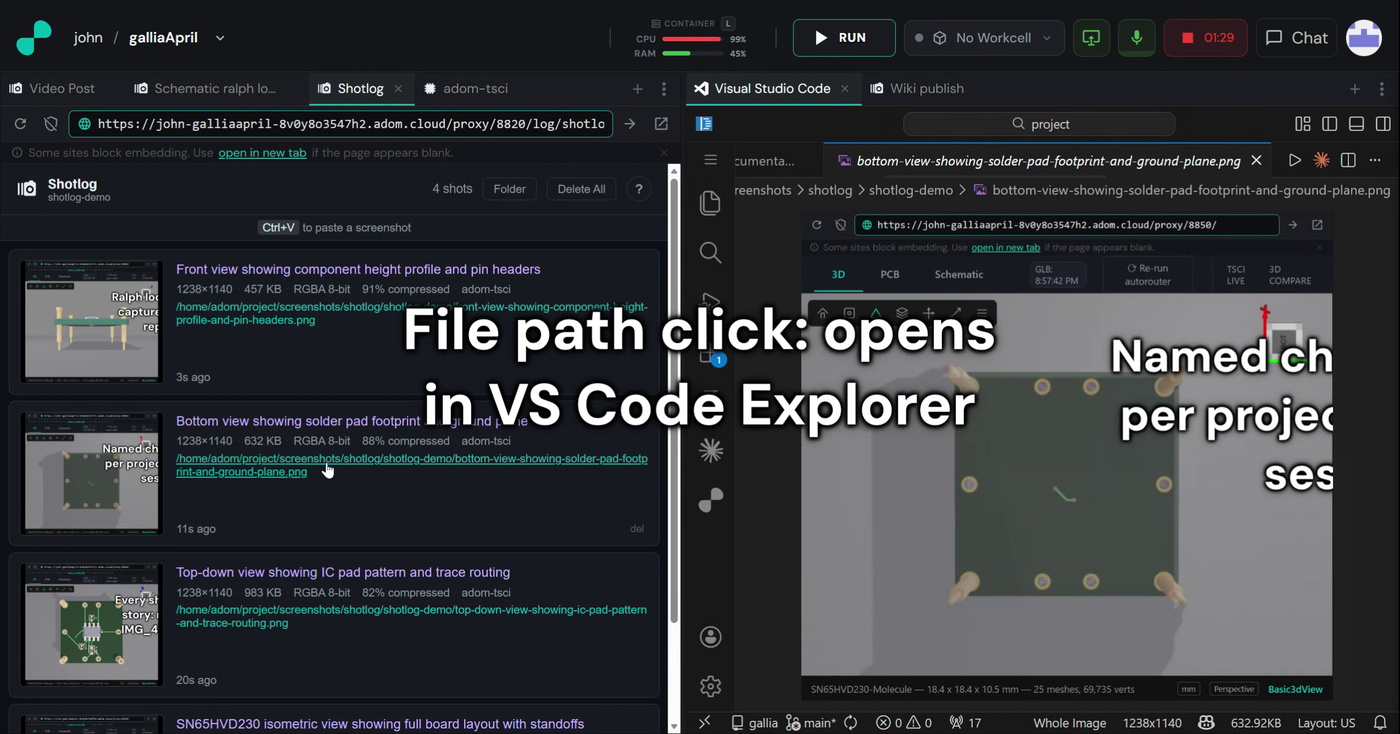Toggle the green microphone button
This screenshot has width=1400, height=734.
click(x=1136, y=37)
